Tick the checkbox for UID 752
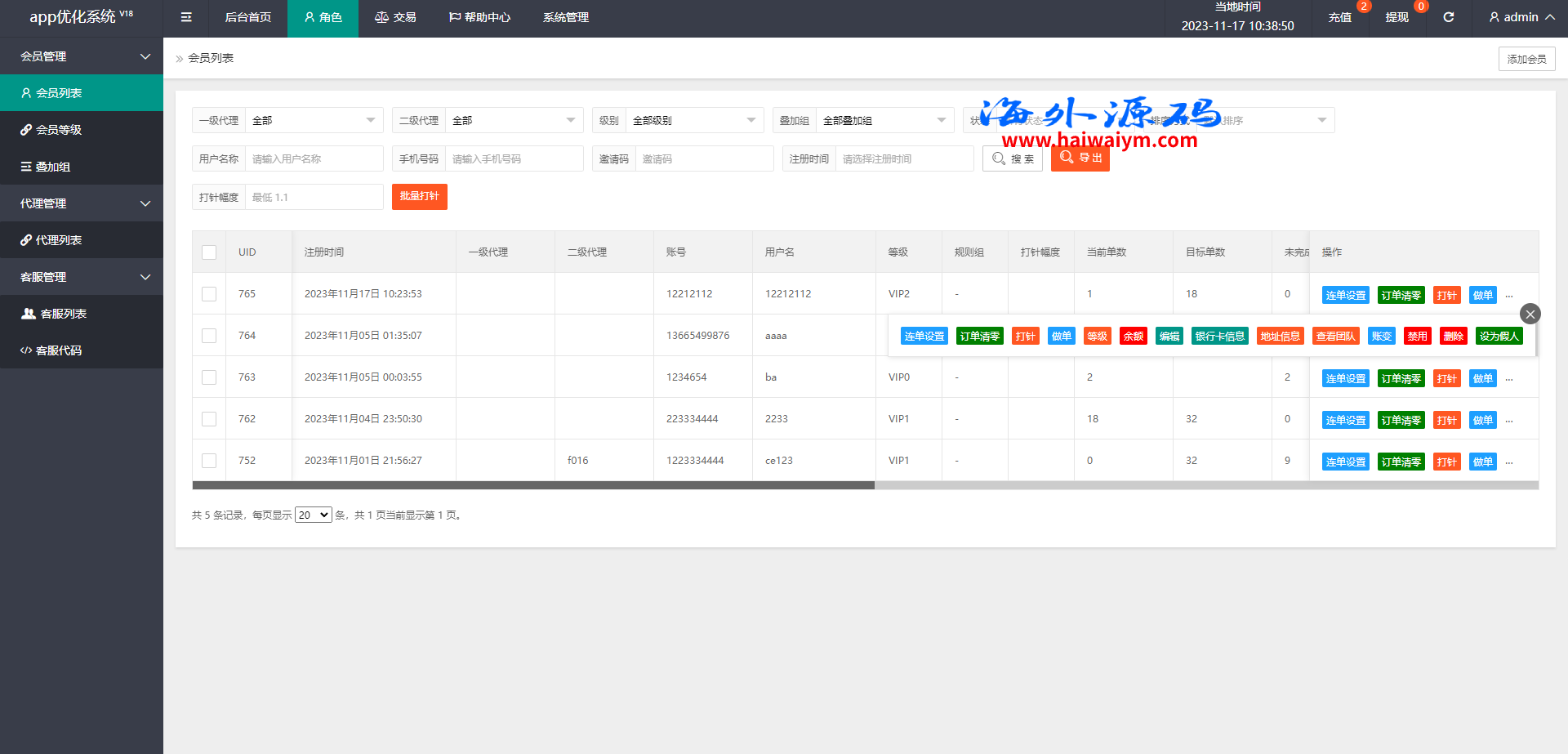This screenshot has height=754, width=1568. (209, 461)
